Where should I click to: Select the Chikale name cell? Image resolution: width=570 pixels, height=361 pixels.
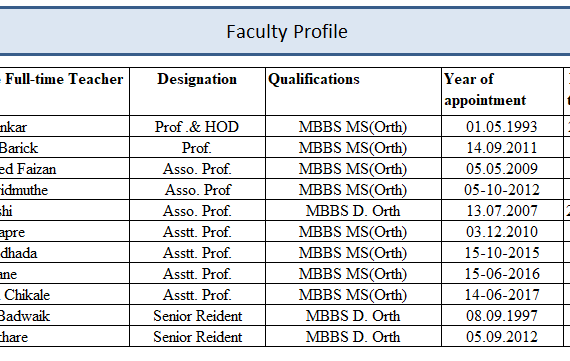pyautogui.click(x=64, y=294)
